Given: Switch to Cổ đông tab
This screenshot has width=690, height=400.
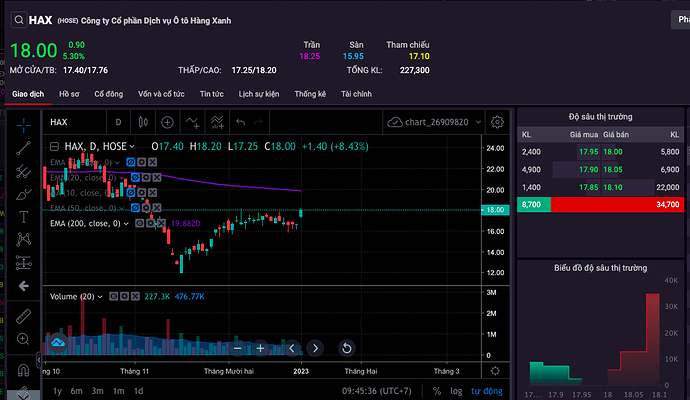Looking at the screenshot, I should coord(109,94).
